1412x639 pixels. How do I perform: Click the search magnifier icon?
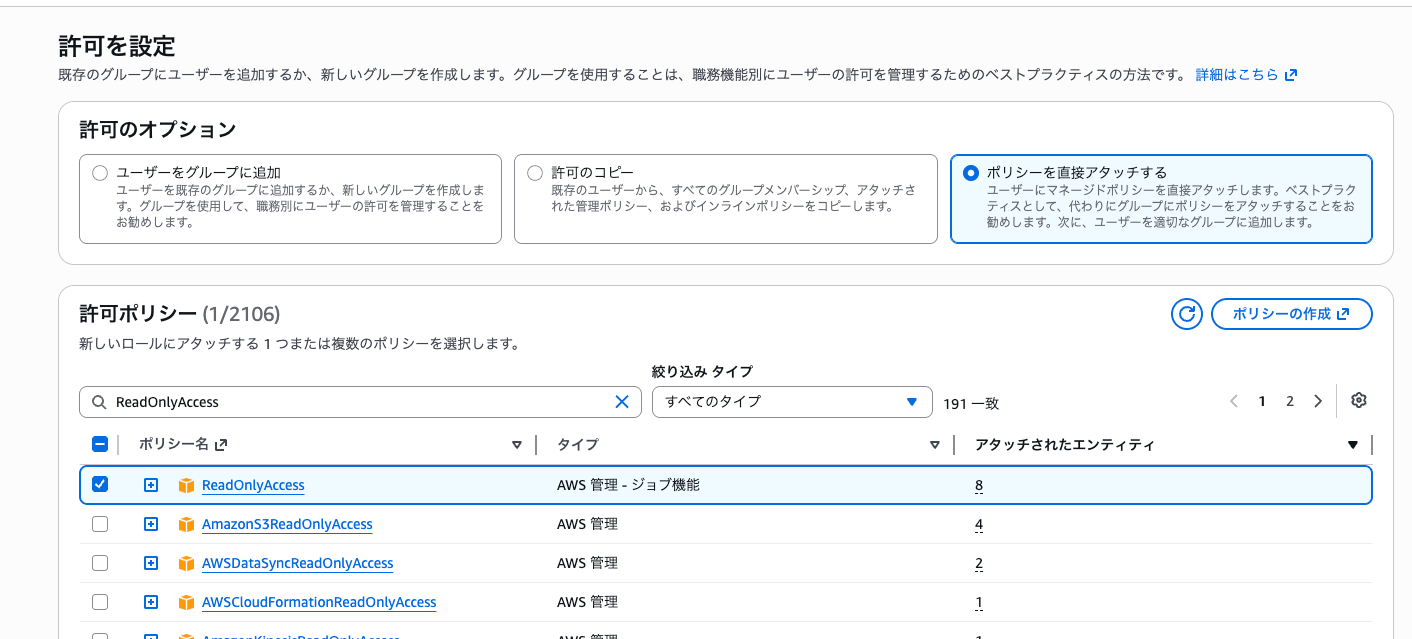(x=99, y=402)
